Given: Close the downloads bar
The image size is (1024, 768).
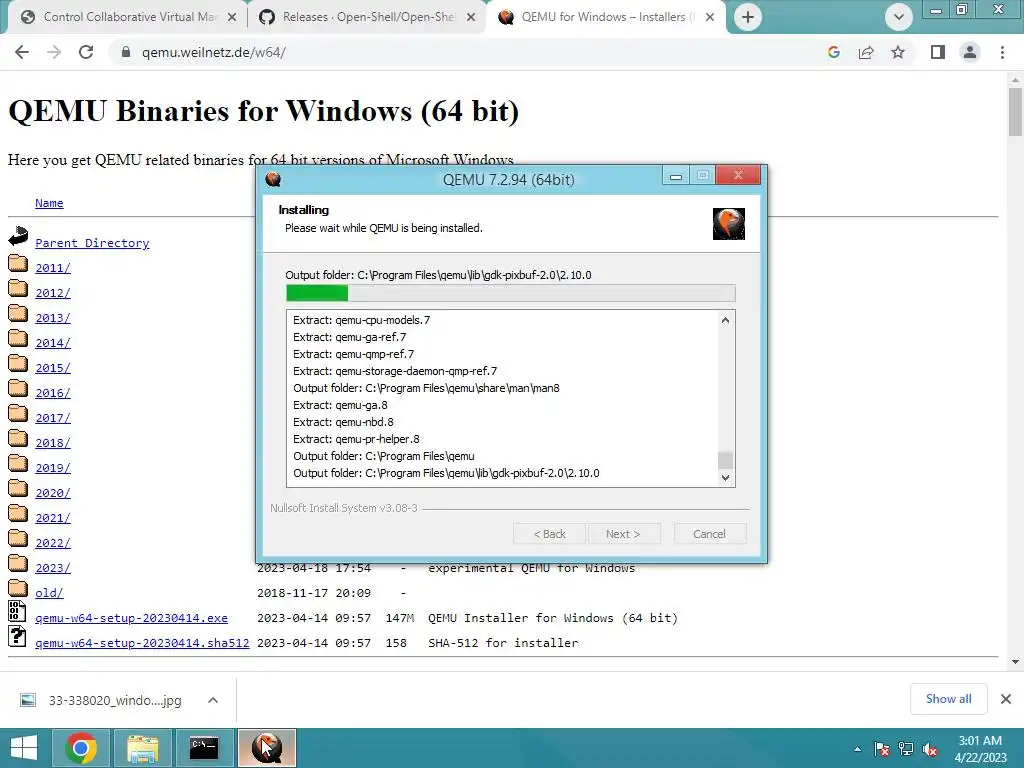Looking at the screenshot, I should click(x=1006, y=699).
